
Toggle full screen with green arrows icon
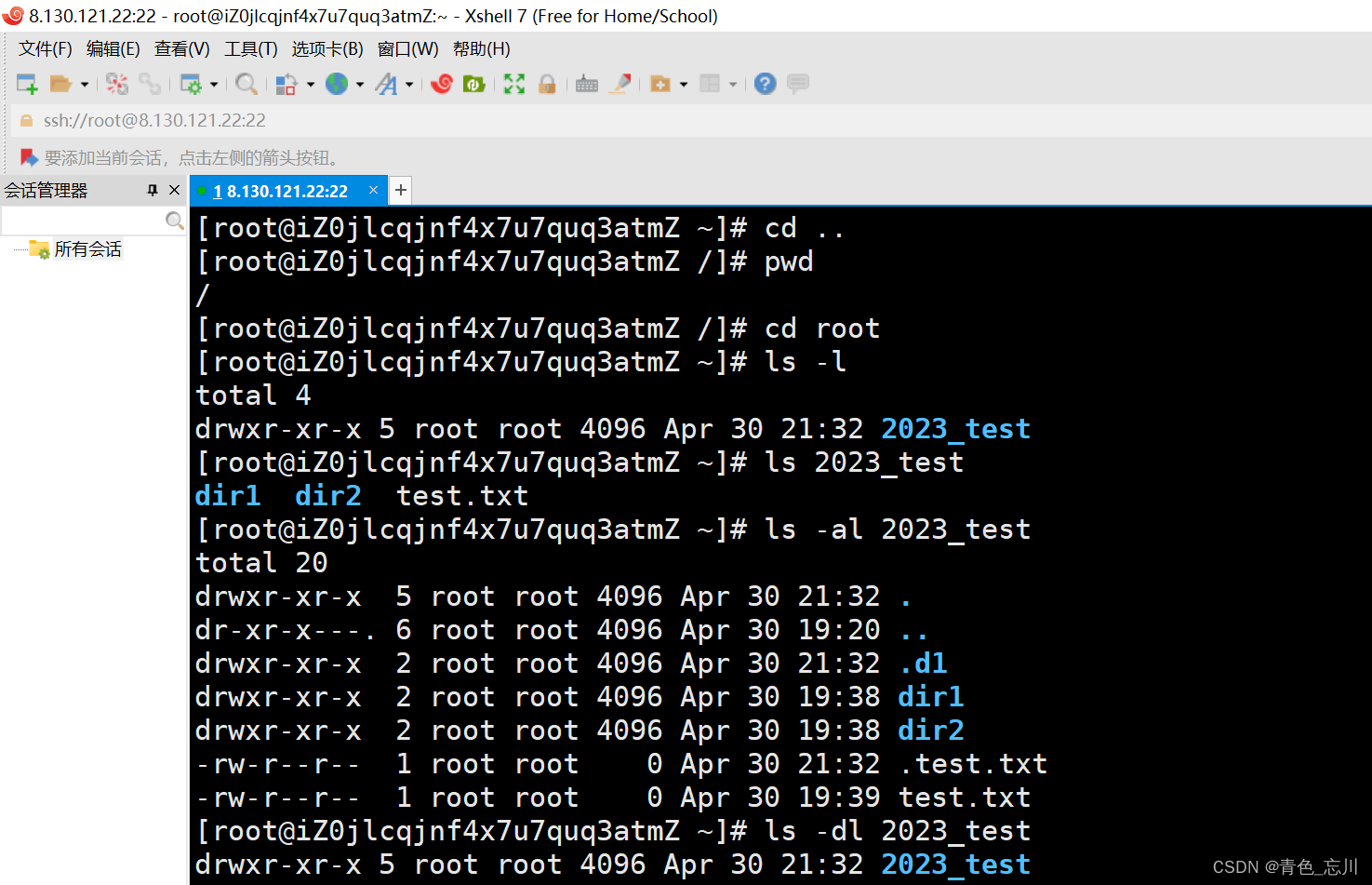(514, 84)
